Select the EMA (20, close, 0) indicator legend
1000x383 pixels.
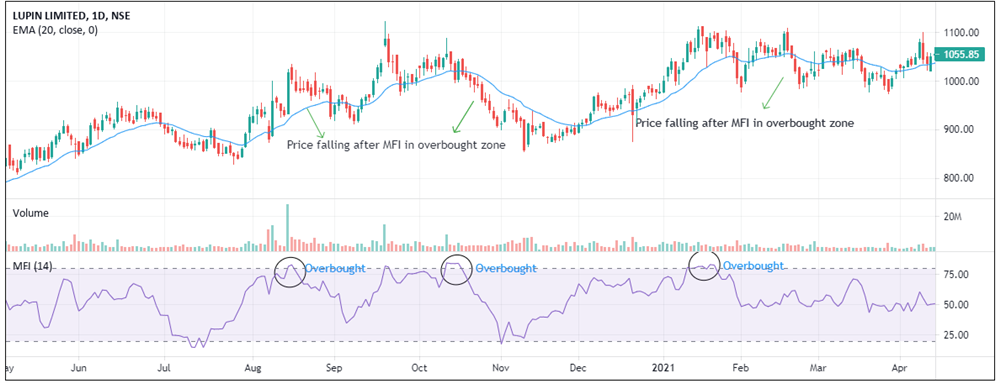coord(55,30)
